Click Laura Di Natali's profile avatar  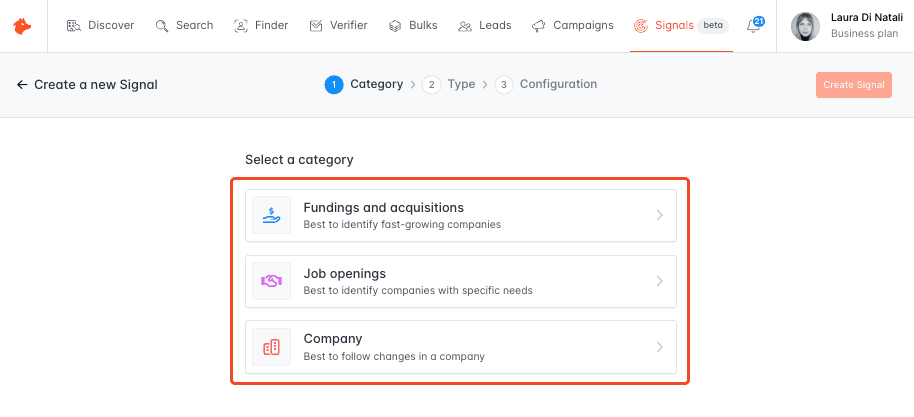pyautogui.click(x=805, y=27)
